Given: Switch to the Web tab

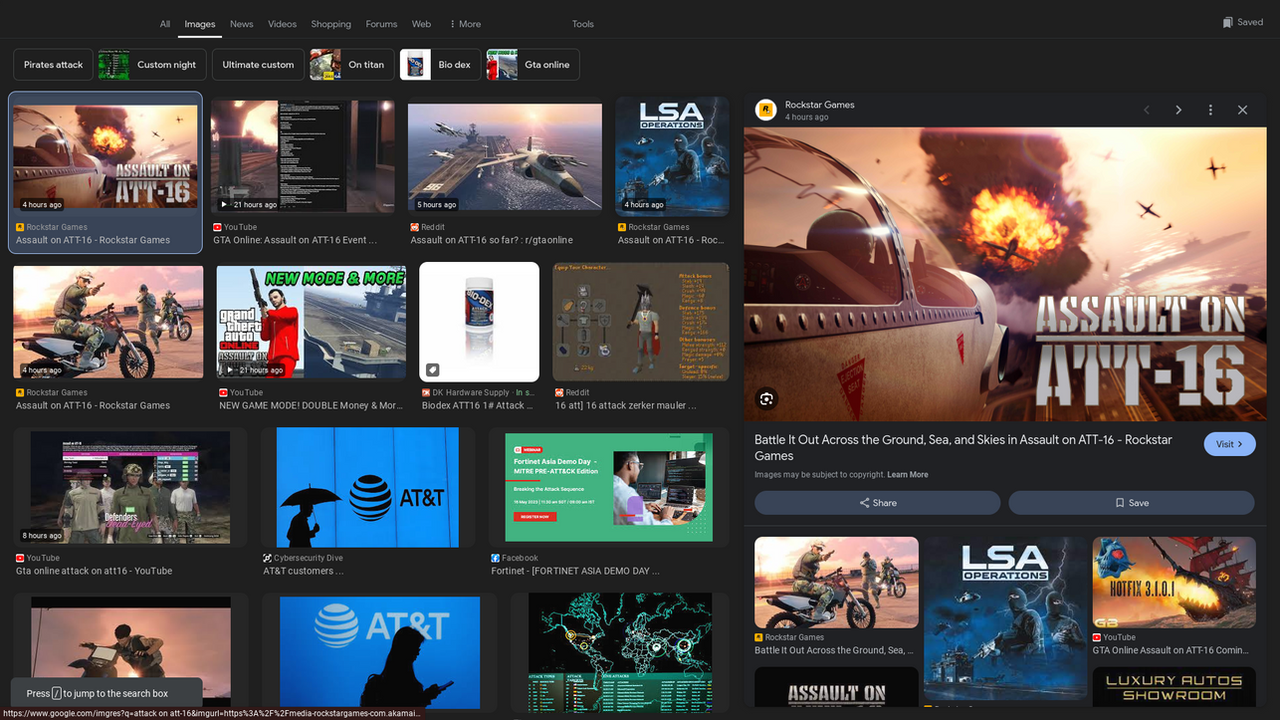Looking at the screenshot, I should tap(422, 24).
